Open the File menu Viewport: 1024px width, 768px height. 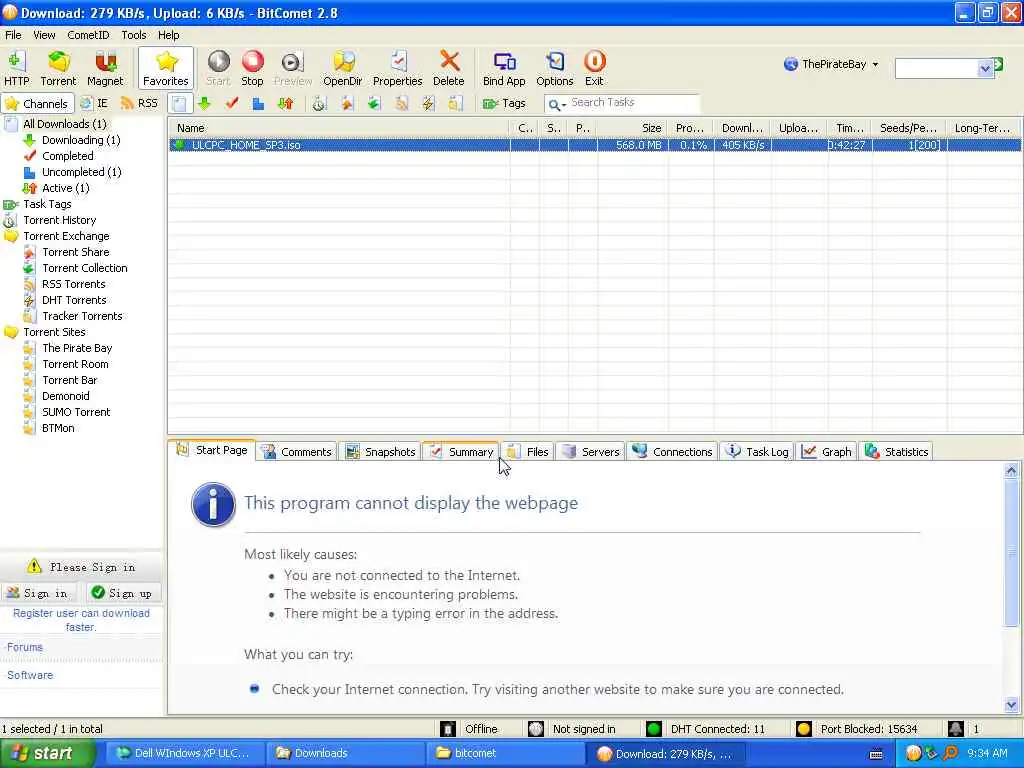[x=13, y=35]
